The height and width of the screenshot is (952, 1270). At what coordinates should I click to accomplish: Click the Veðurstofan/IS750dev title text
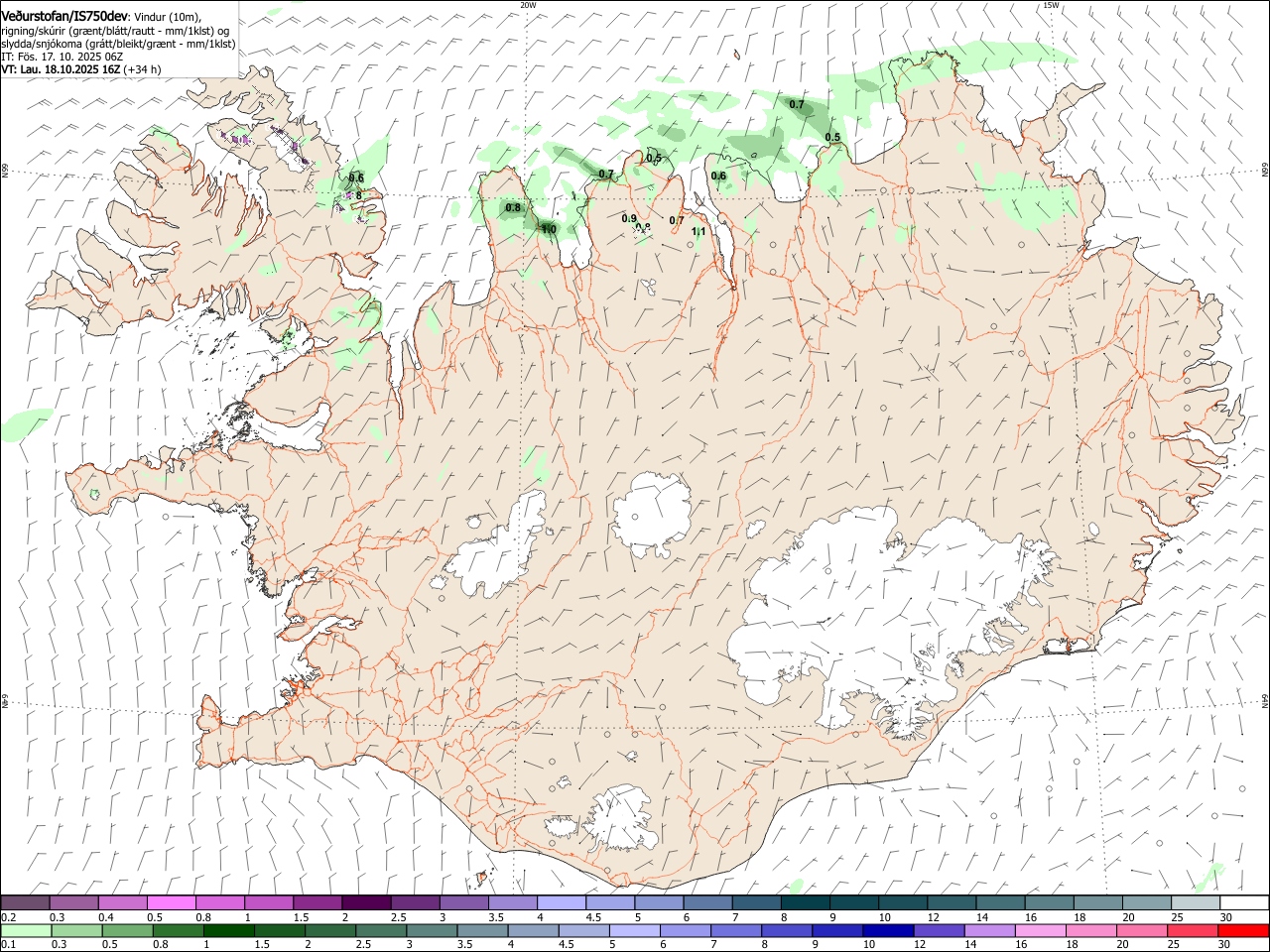click(64, 17)
